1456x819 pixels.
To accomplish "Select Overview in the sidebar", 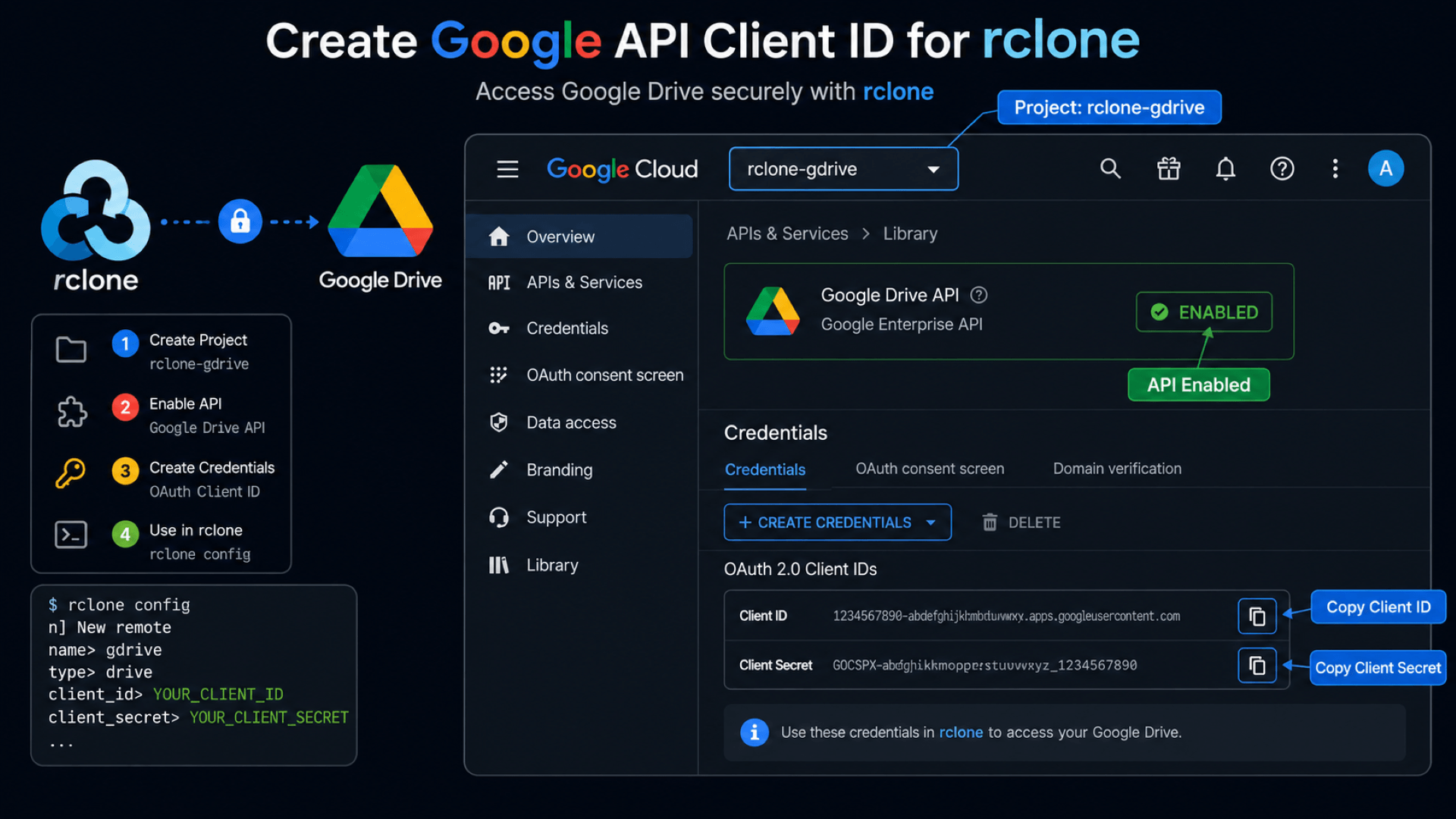I will [579, 237].
